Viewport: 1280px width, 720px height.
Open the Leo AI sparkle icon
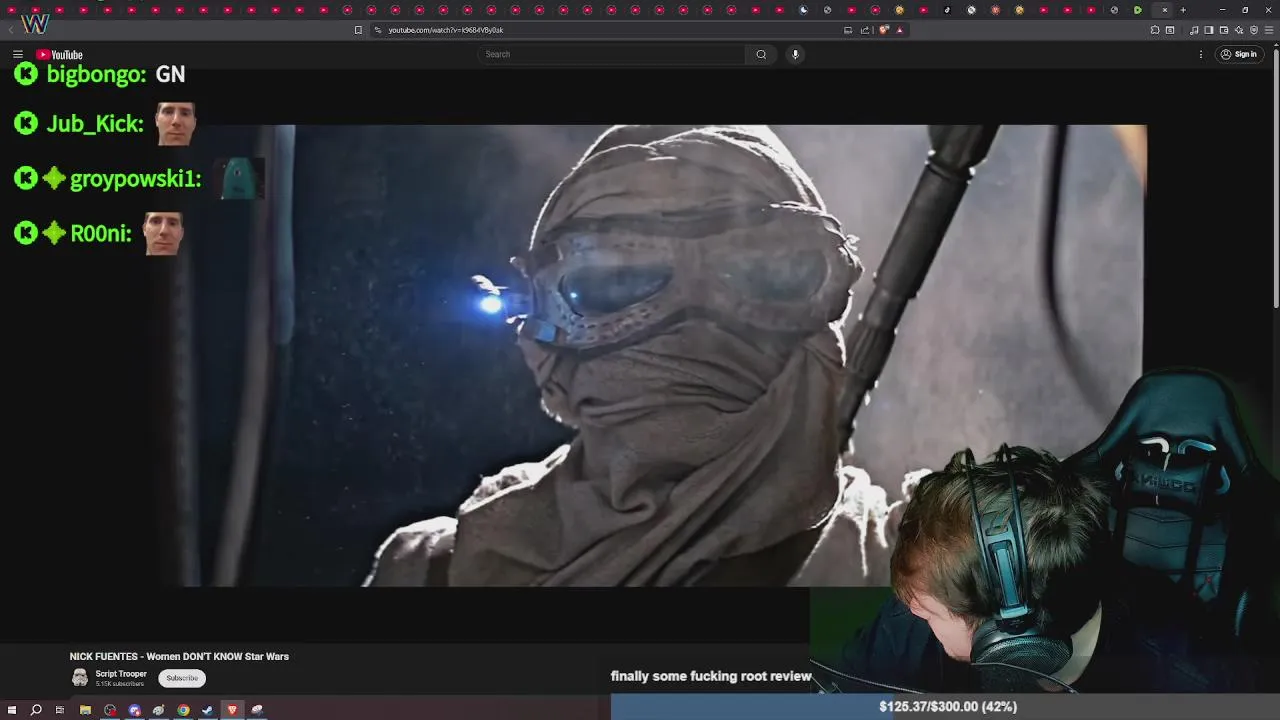[x=1239, y=30]
